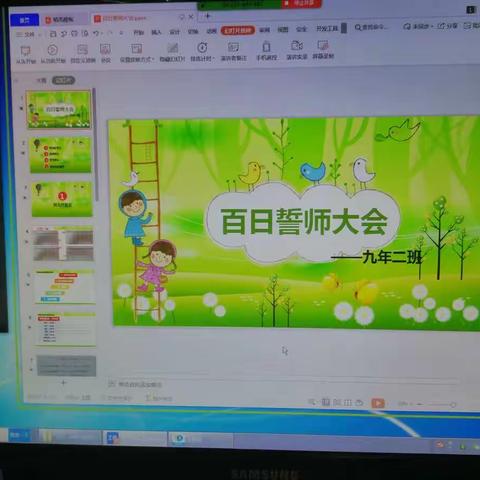Open the Review ribbon tab
480x480 pixels.
(264, 30)
